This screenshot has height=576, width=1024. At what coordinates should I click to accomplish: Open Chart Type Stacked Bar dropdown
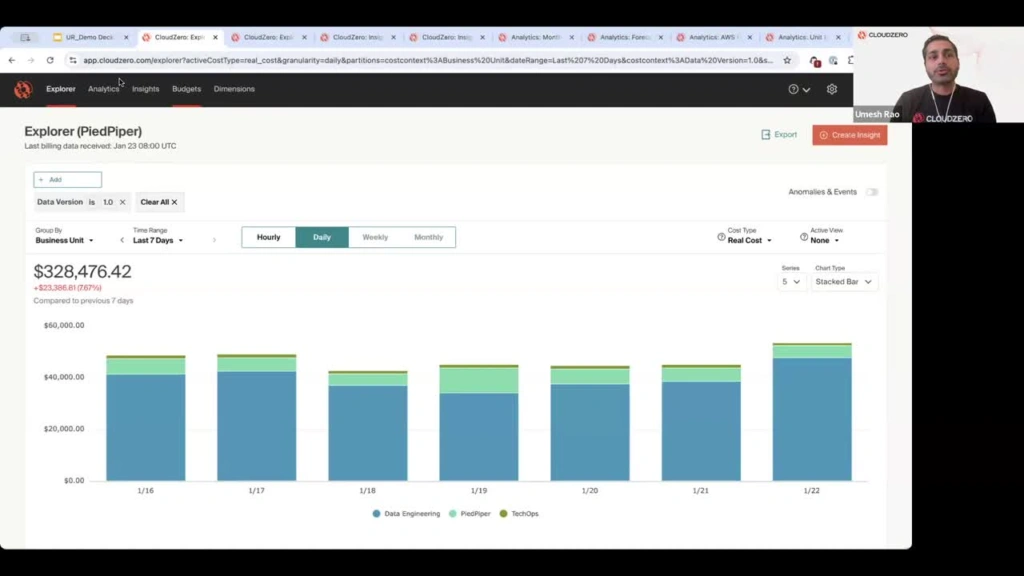point(844,282)
